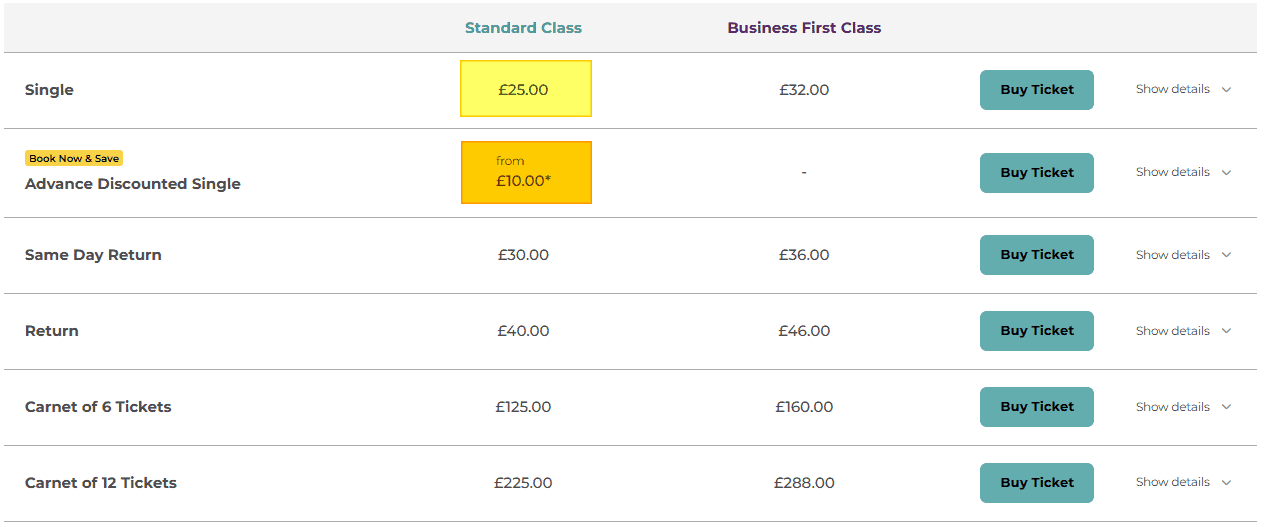Select the highlighted £25.00 Standard Single price

click(526, 89)
